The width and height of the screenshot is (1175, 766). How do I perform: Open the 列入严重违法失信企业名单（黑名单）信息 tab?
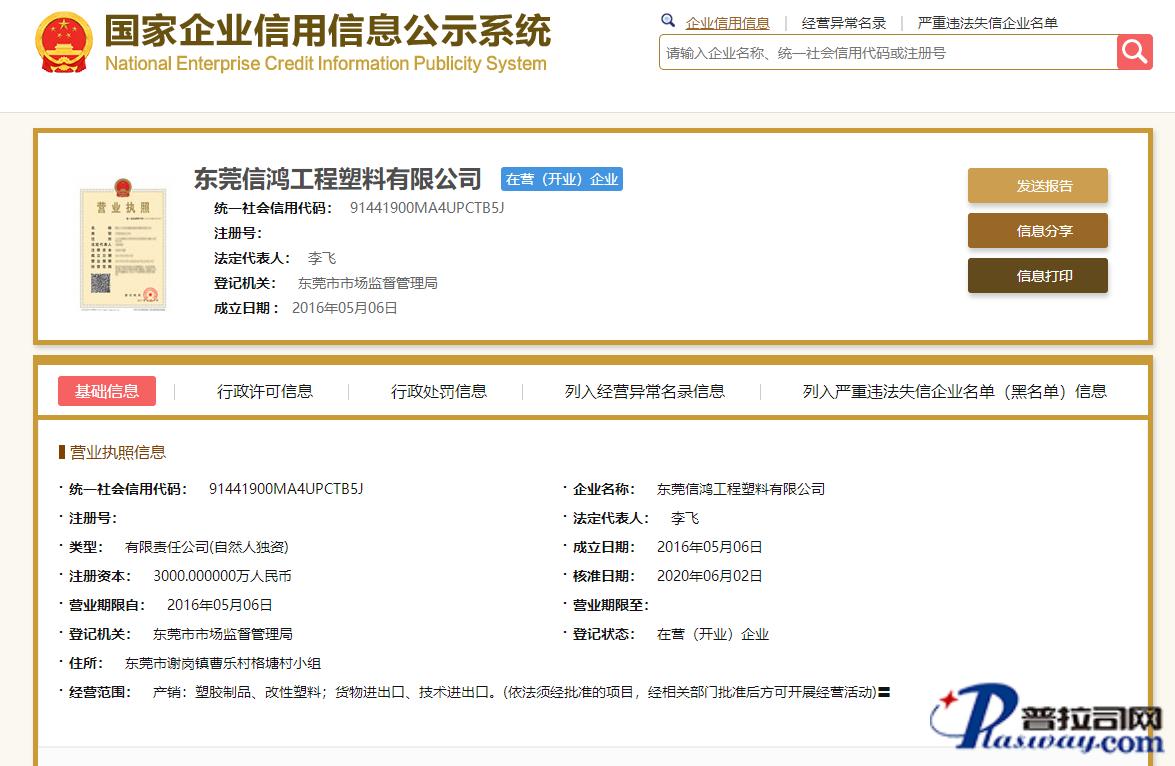954,392
